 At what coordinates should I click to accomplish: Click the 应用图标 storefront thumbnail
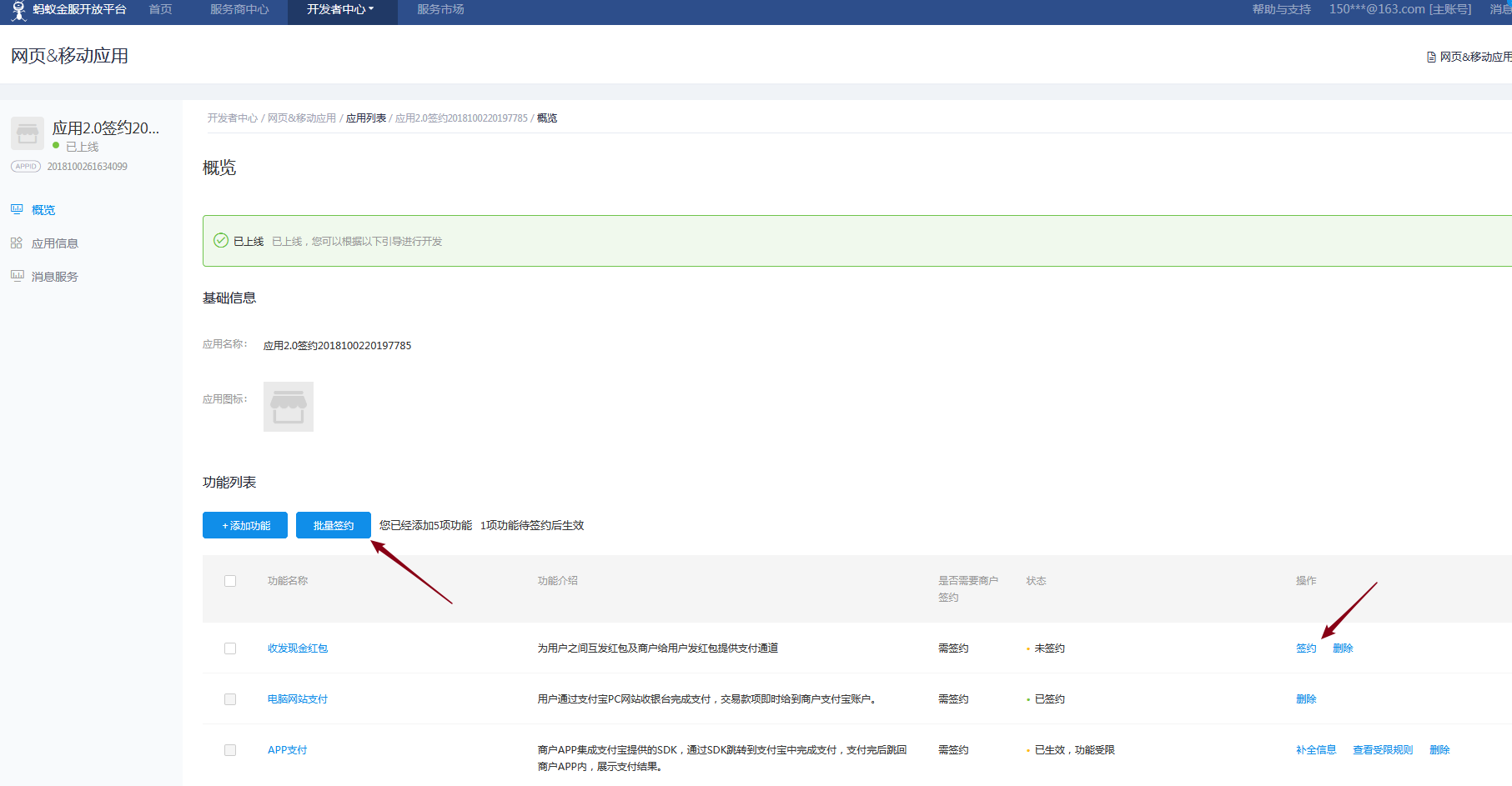point(289,407)
